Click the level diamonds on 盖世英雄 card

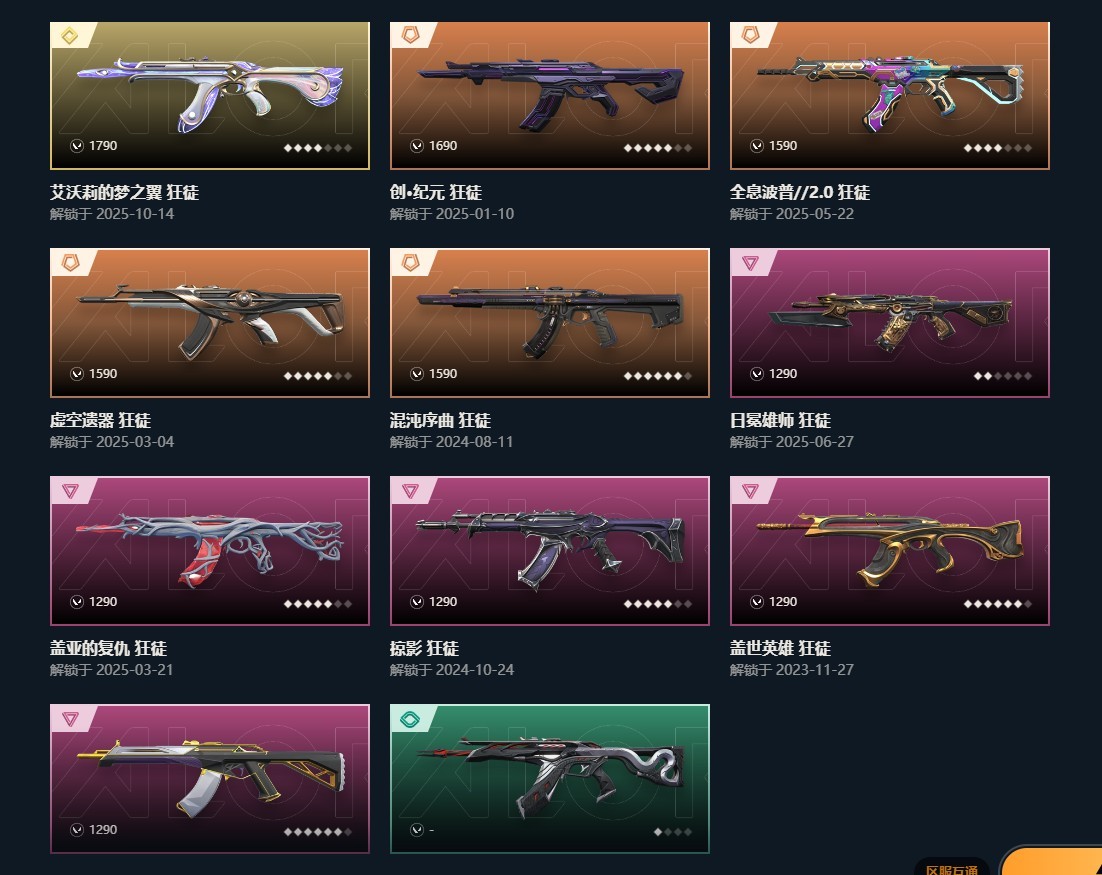coord(998,604)
